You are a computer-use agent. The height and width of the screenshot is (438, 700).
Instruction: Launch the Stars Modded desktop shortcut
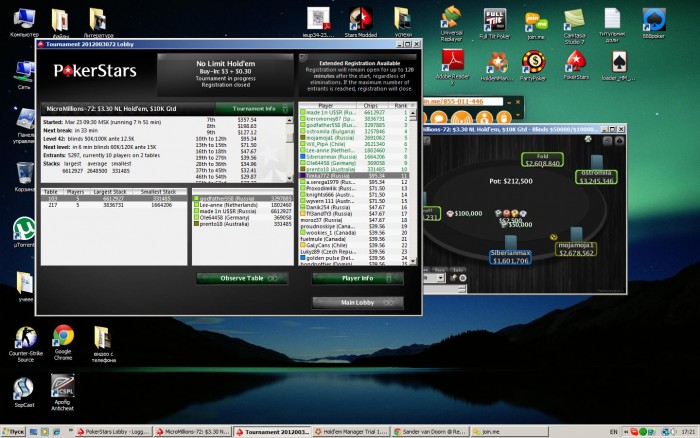tap(360, 19)
